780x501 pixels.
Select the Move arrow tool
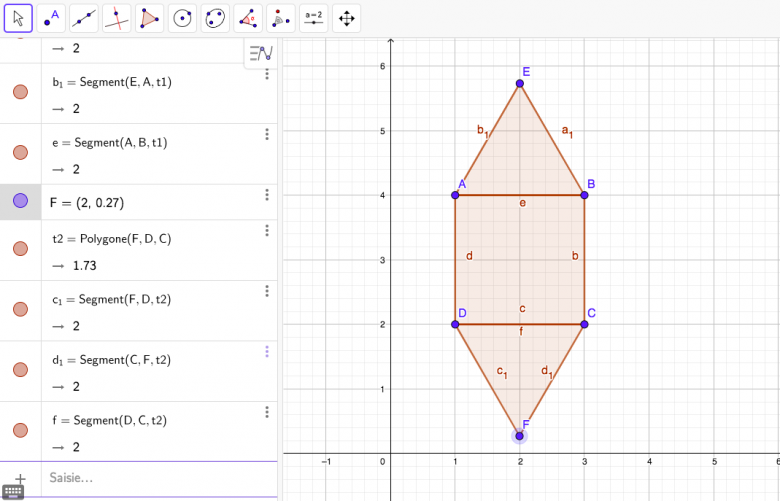coord(18,17)
